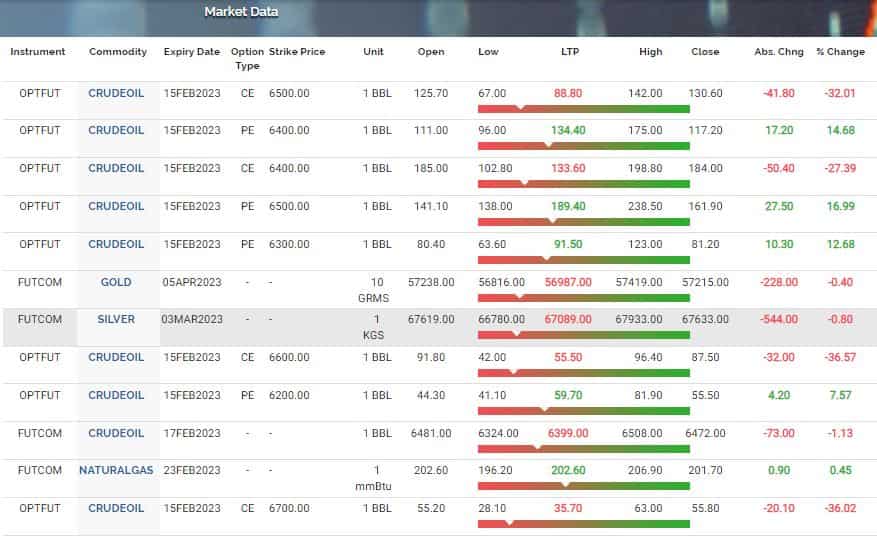
Task: Open CRUDEOIL link in 6500.00 CE row
Action: point(116,93)
